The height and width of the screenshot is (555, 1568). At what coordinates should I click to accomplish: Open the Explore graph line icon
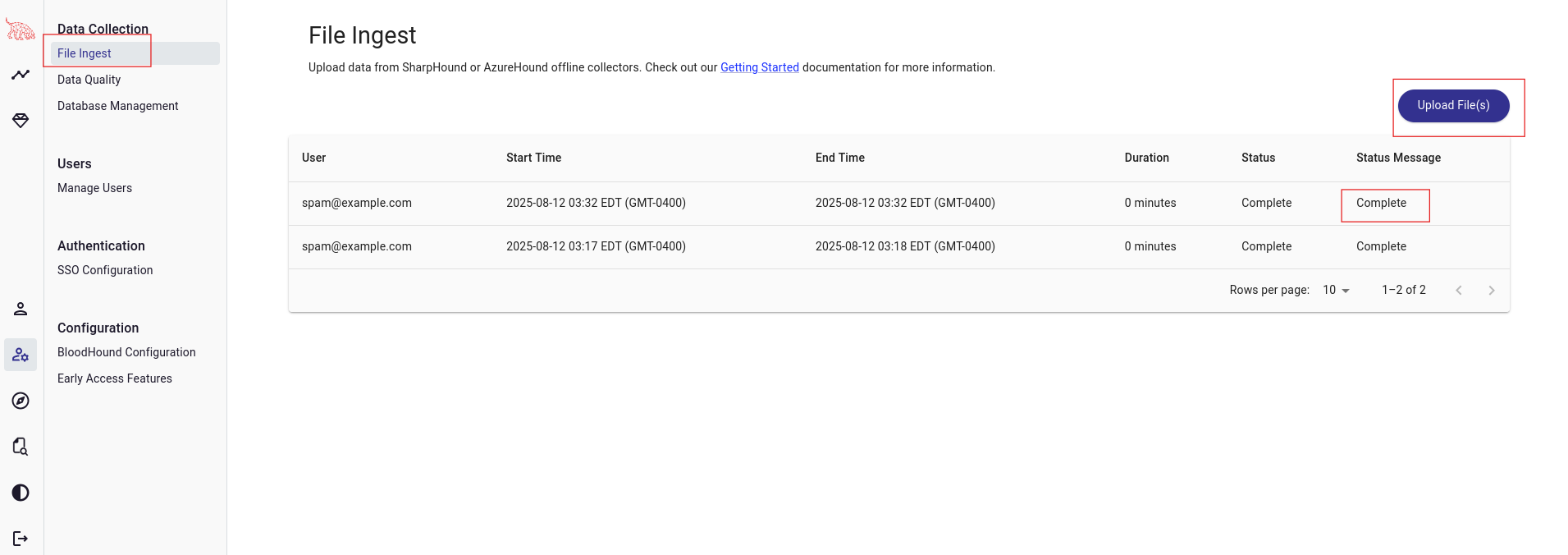21,75
